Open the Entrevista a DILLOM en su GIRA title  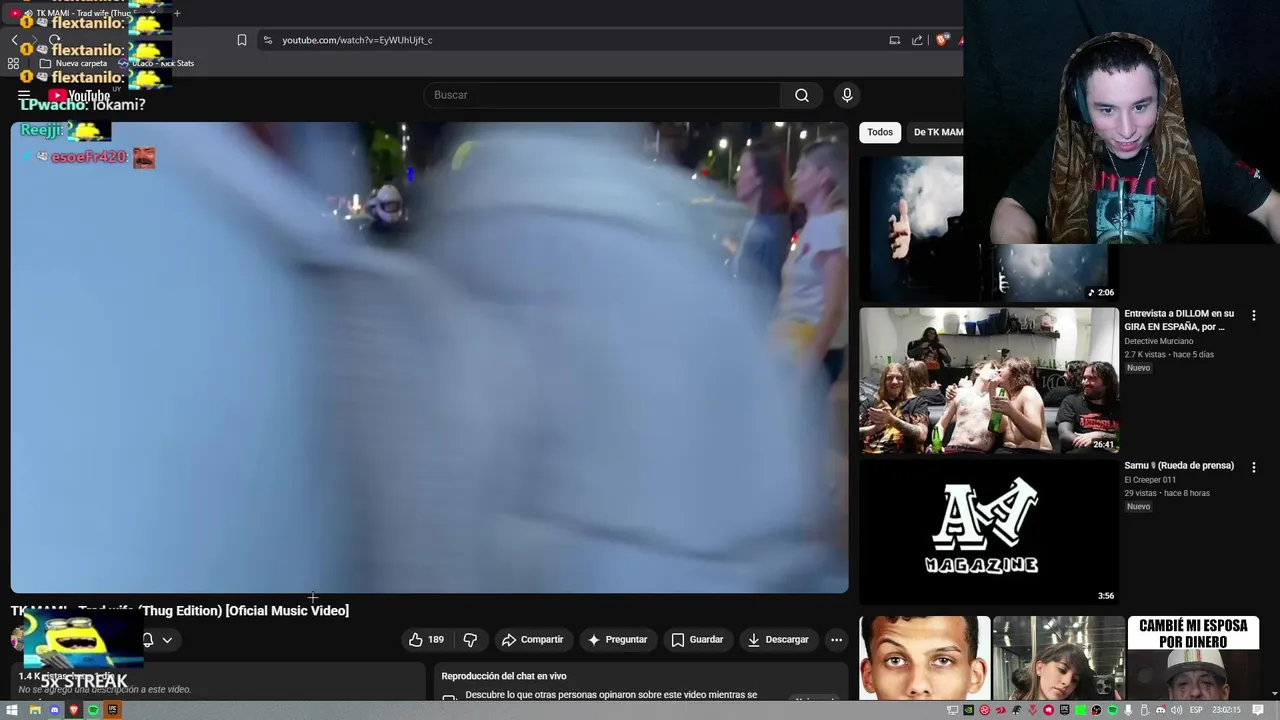coord(1179,320)
